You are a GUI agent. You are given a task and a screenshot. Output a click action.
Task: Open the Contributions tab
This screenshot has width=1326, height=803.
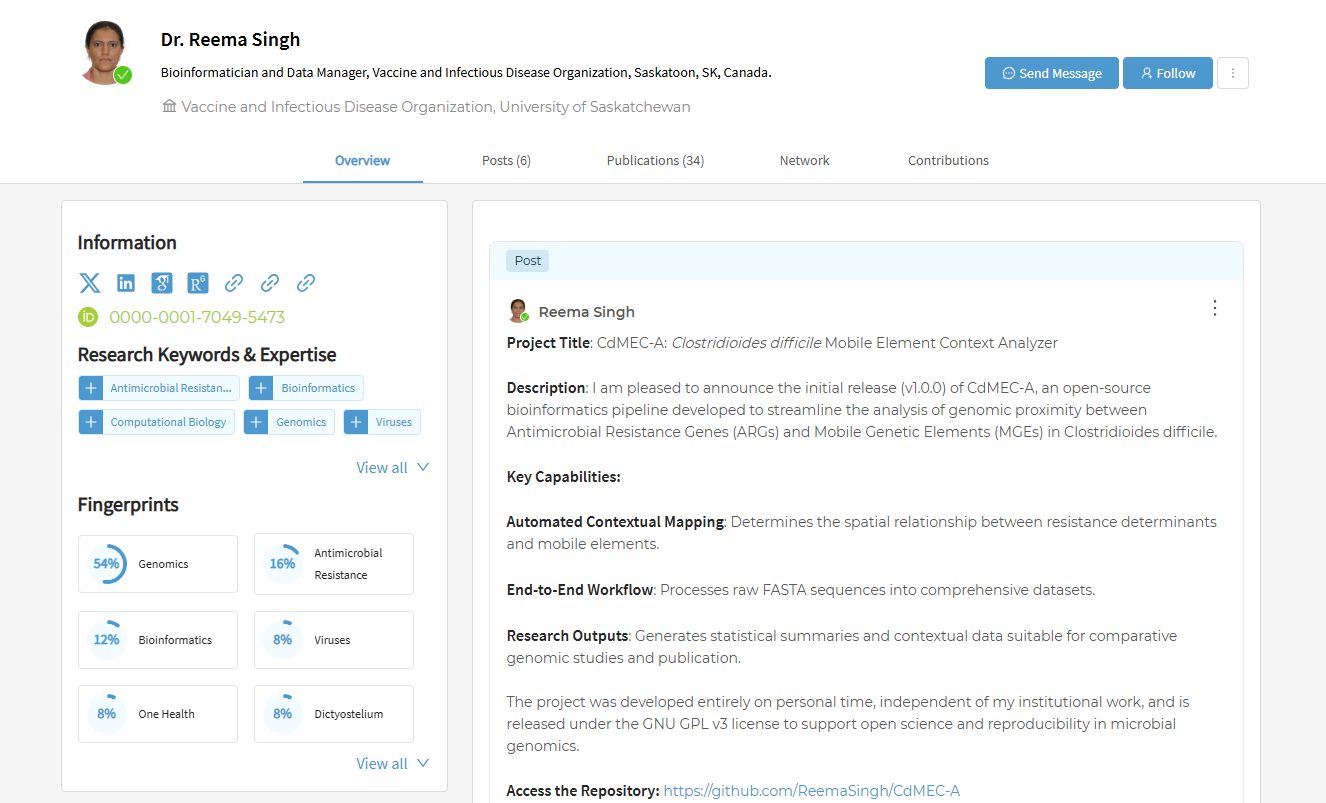[x=948, y=160]
